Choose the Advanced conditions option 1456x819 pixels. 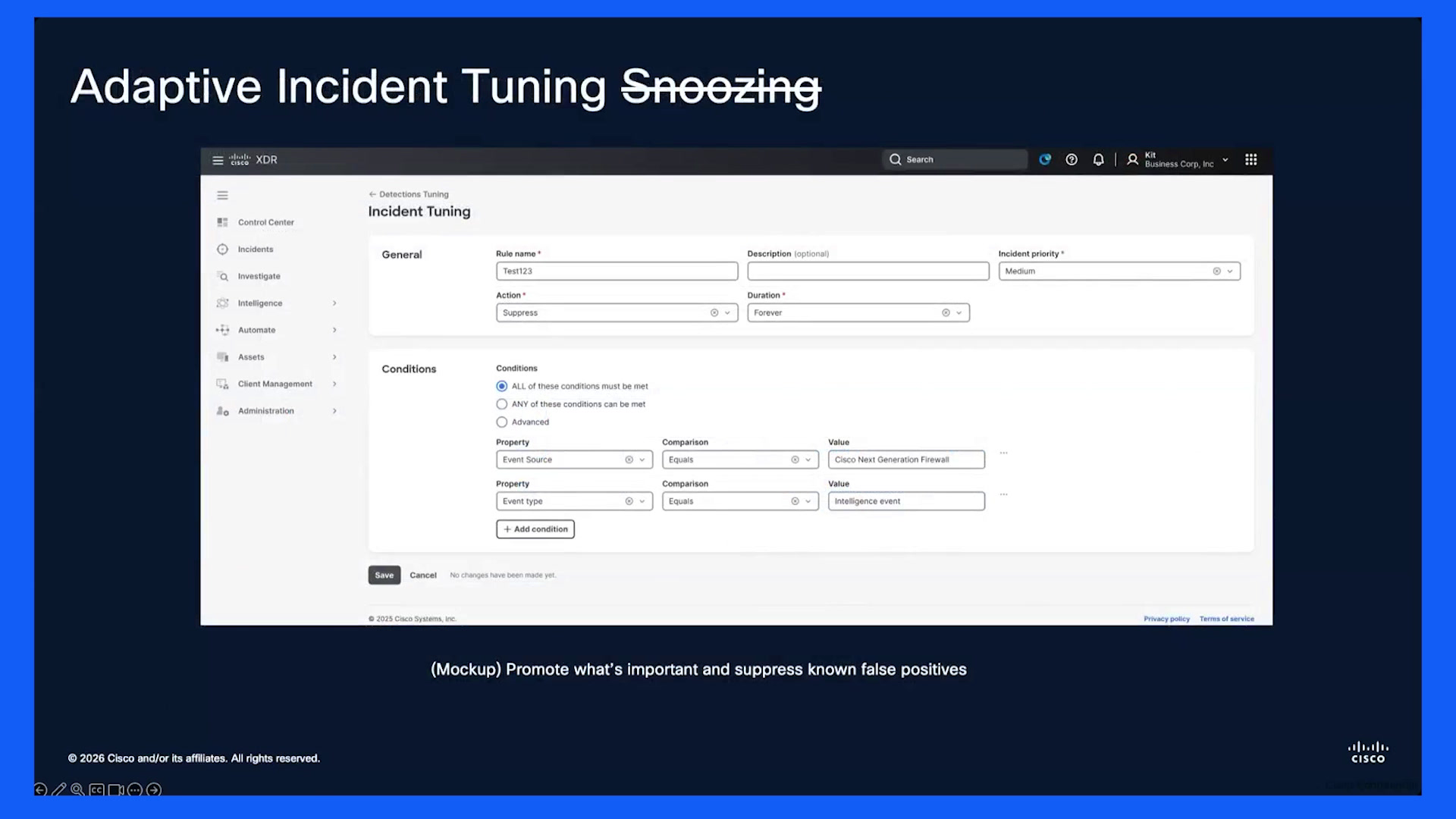tap(502, 422)
